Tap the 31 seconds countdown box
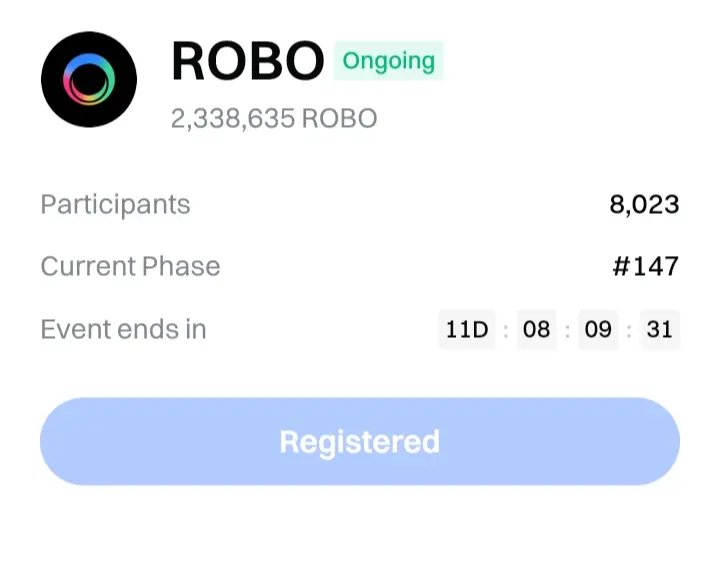This screenshot has height=561, width=719. pos(659,329)
